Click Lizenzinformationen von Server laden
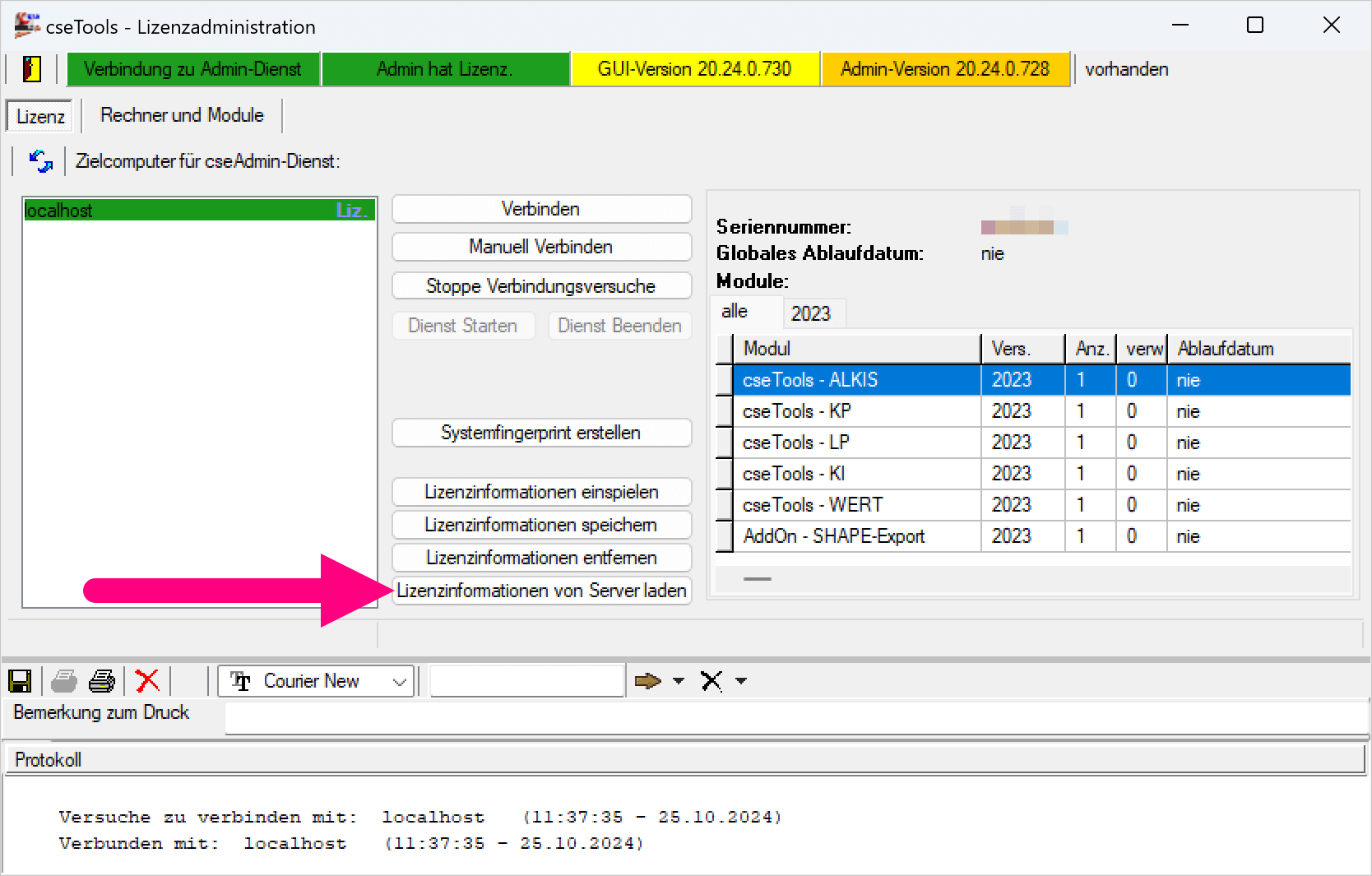Screen dimensions: 1372x876 pos(541,591)
